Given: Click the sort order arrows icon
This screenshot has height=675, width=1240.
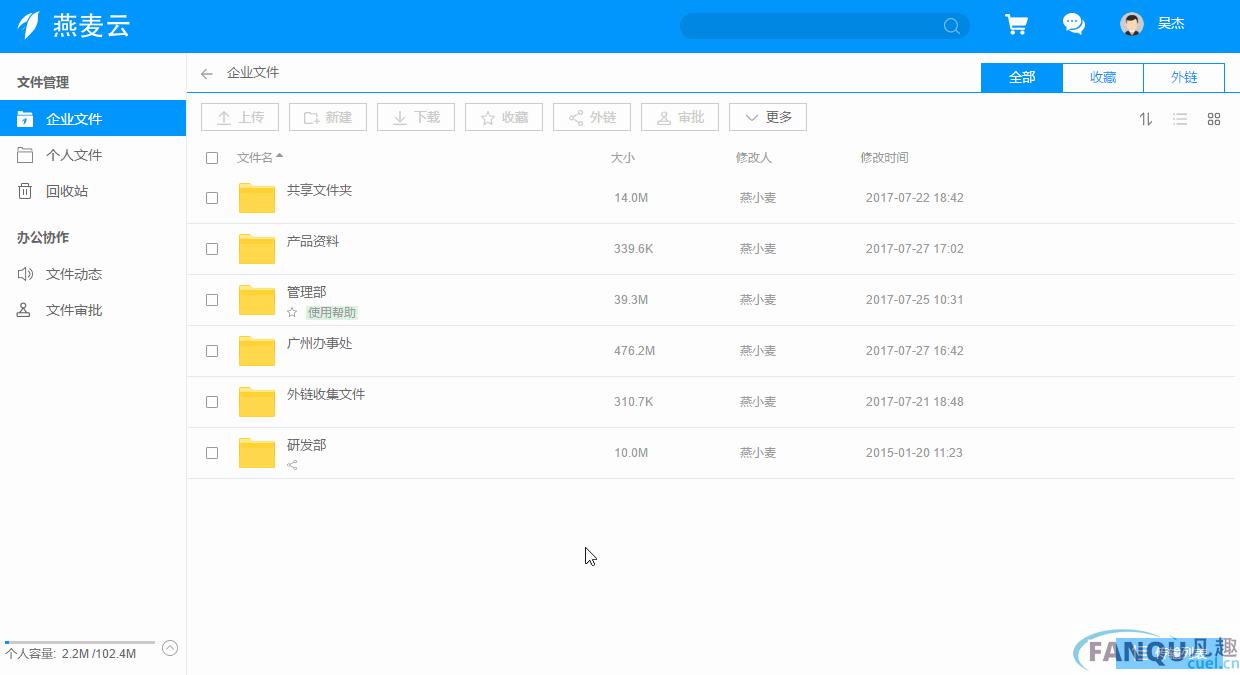Looking at the screenshot, I should (1146, 119).
